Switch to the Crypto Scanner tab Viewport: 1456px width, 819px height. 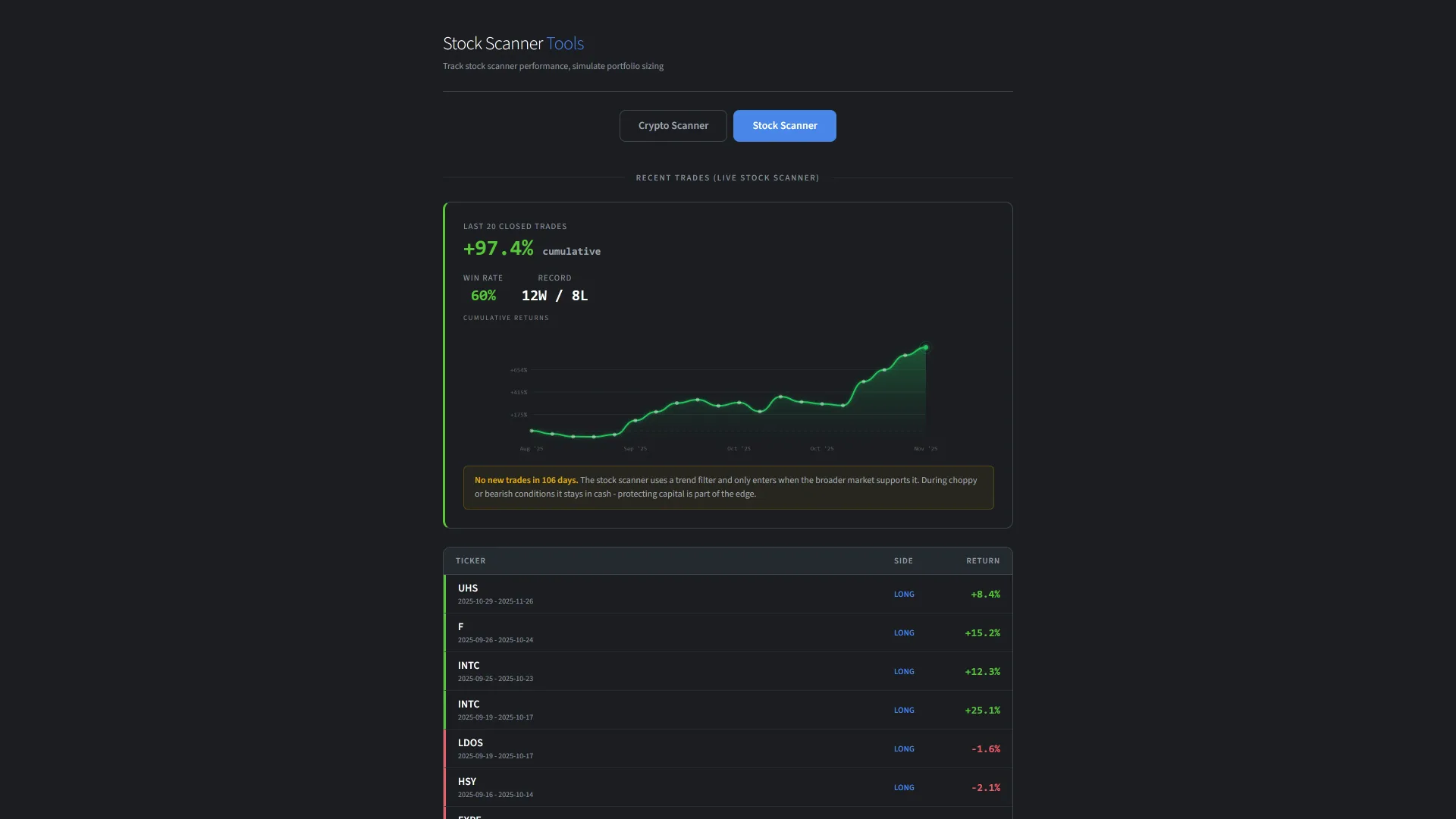pos(673,125)
